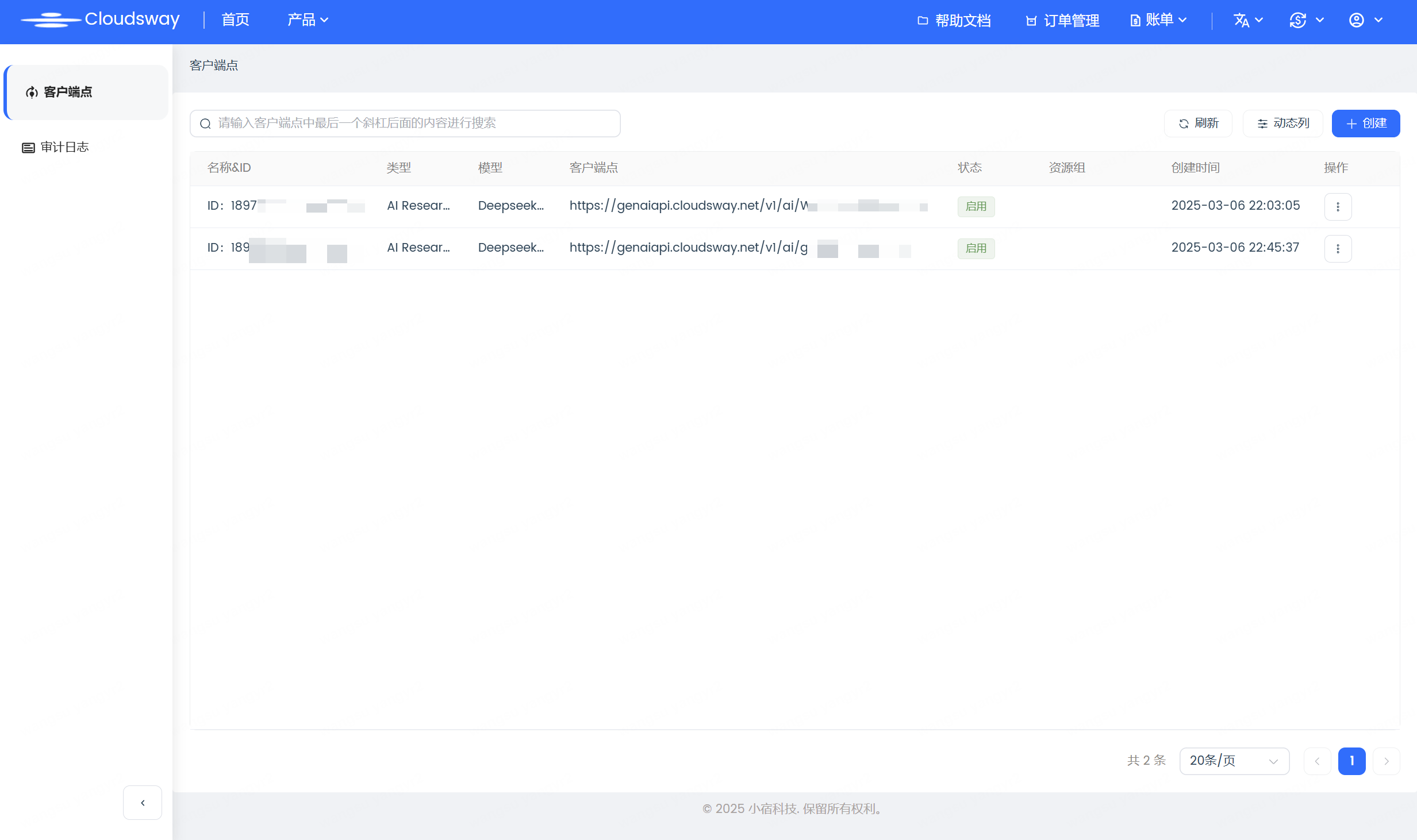Click the three-dot menu for second endpoint

(x=1338, y=249)
